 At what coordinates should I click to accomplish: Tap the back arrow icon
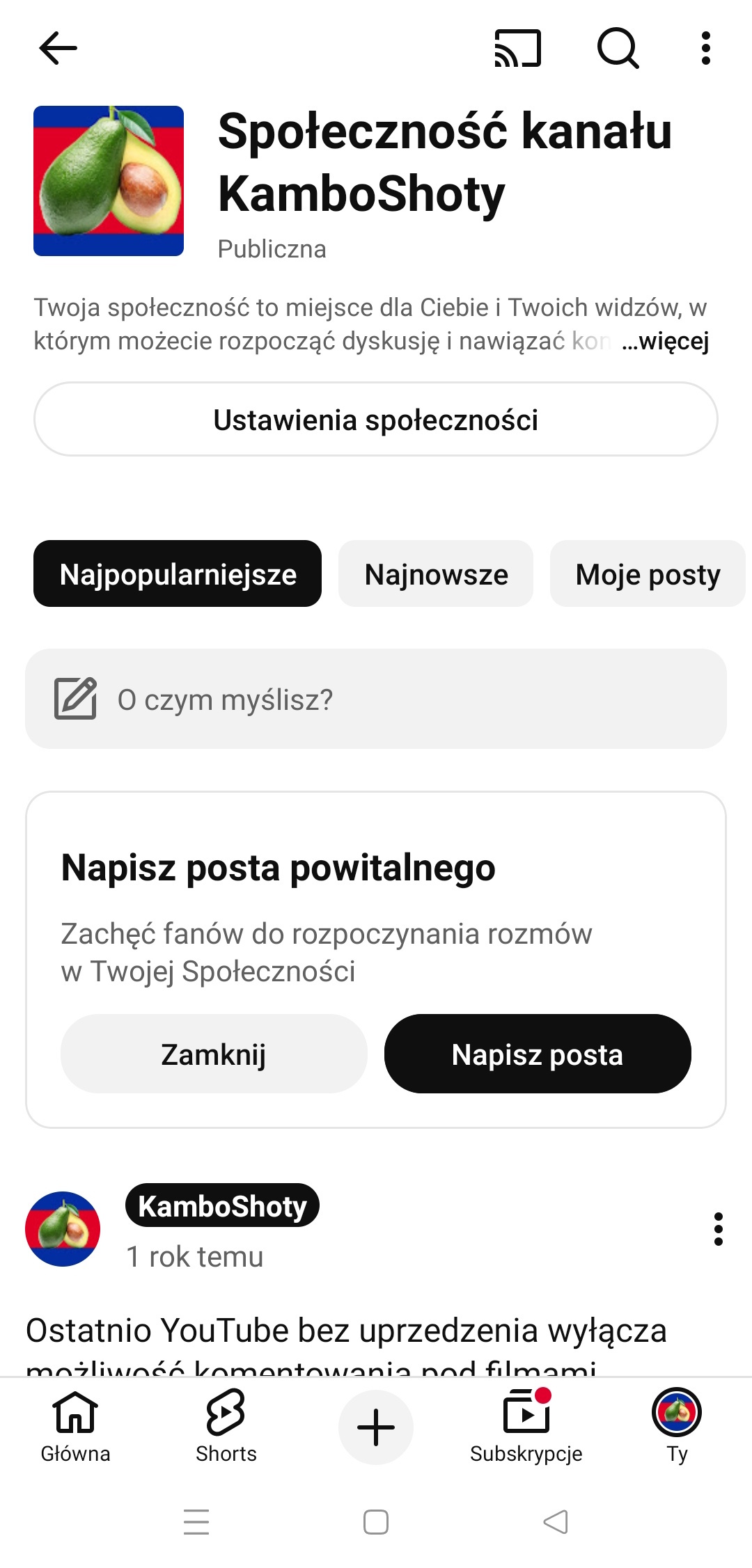(x=58, y=48)
